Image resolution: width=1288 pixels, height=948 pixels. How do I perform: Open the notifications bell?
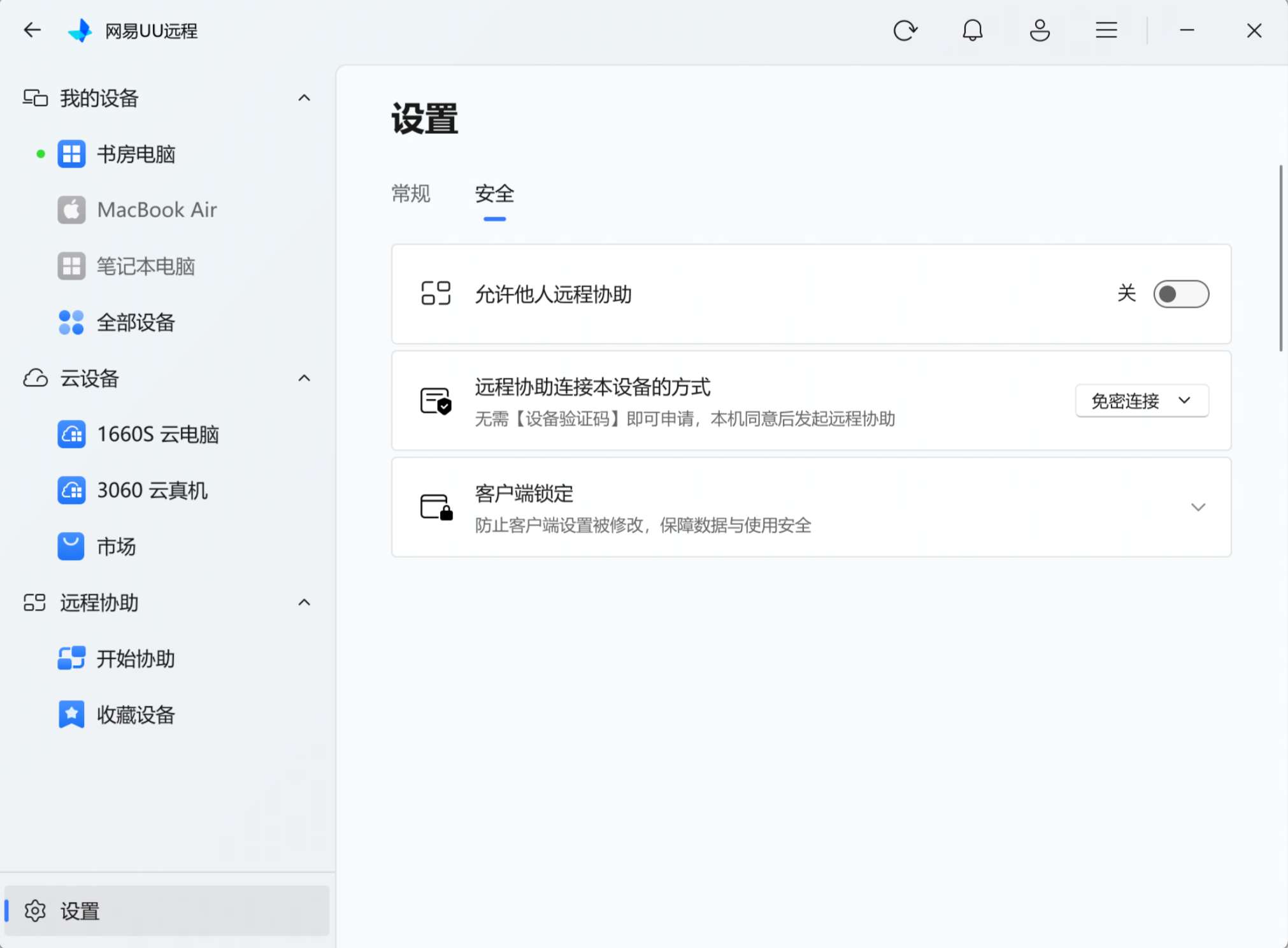pyautogui.click(x=972, y=30)
